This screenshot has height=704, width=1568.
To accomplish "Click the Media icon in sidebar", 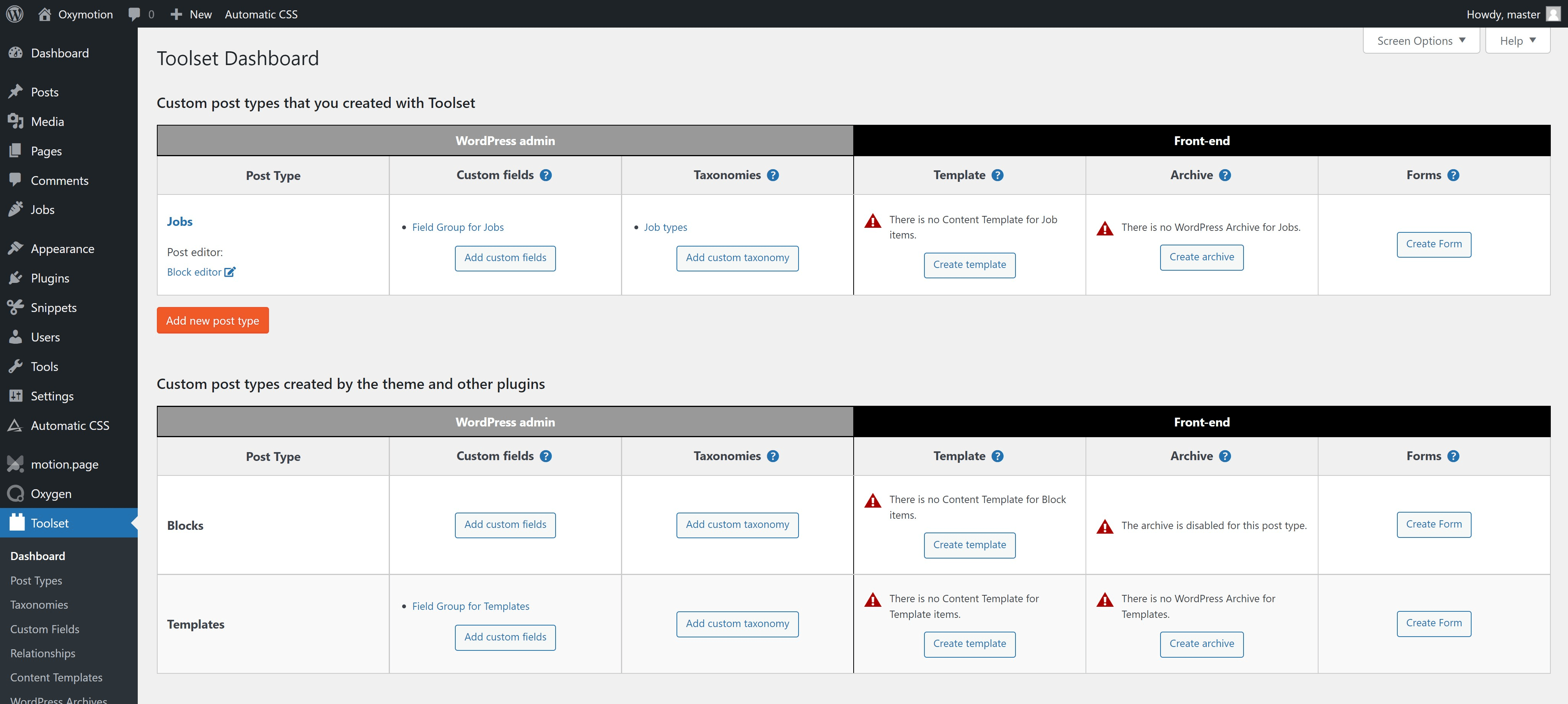I will (16, 121).
